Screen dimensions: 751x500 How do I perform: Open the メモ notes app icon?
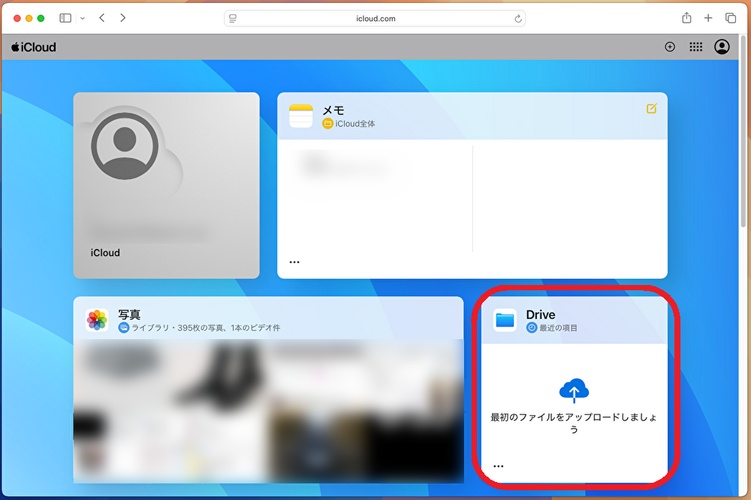[x=301, y=116]
